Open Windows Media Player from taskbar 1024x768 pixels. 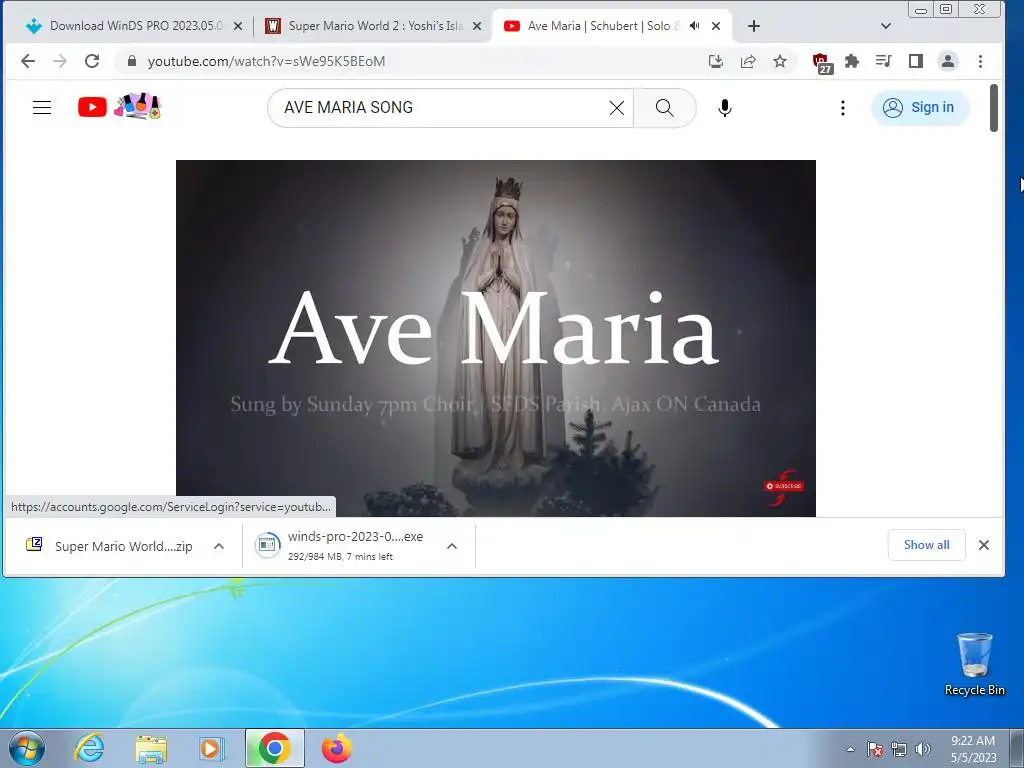212,748
